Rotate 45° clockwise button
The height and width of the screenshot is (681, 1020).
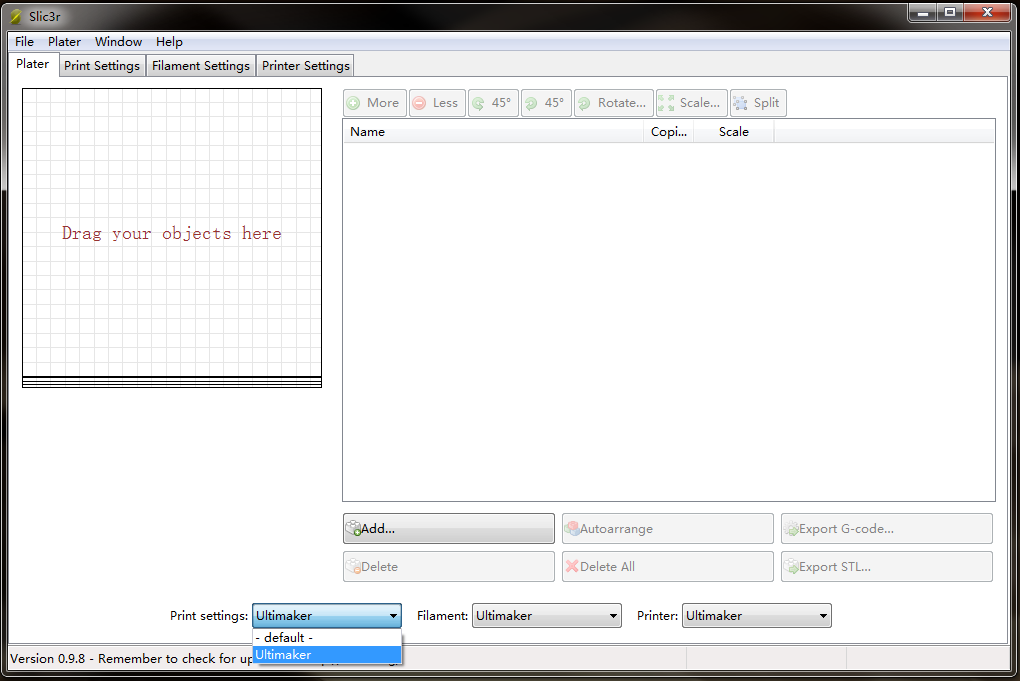click(x=546, y=103)
